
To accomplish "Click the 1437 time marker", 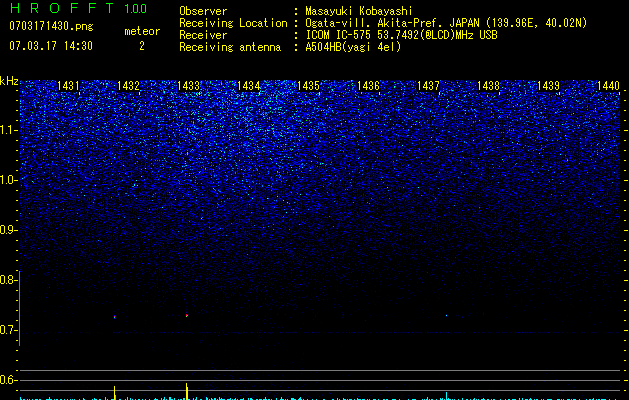I will (428, 86).
